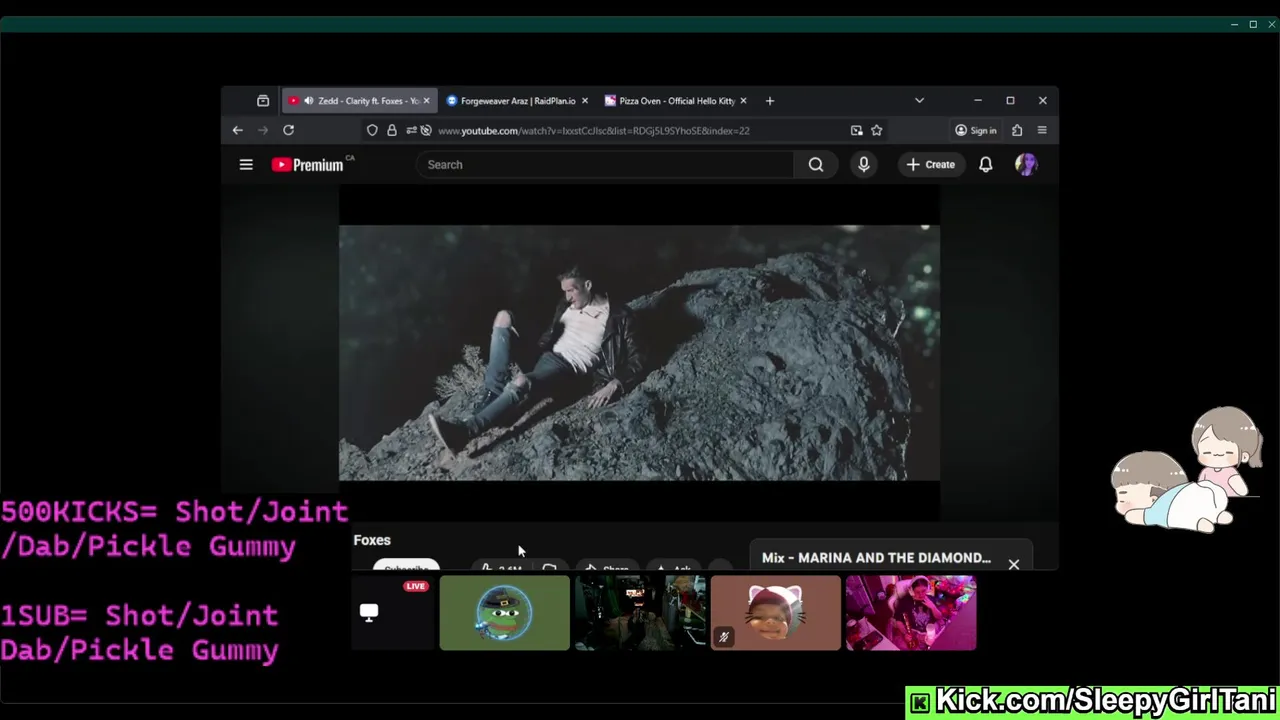Select the pink-lit room participant thumbnail
Screen dimensions: 1280x720
click(x=911, y=613)
